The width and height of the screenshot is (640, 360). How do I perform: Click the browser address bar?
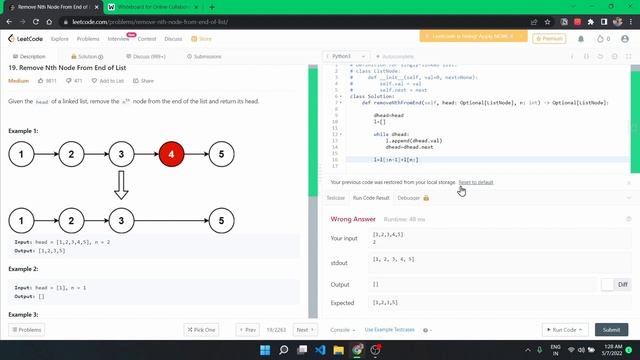pos(294,22)
